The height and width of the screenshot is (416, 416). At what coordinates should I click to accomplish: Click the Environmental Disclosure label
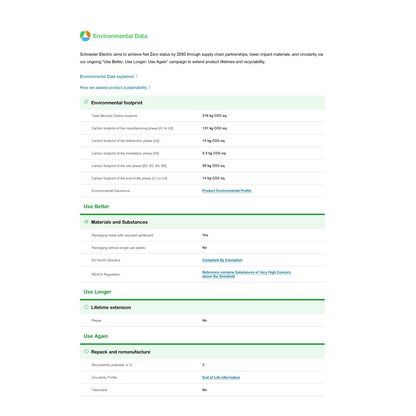pyautogui.click(x=111, y=191)
